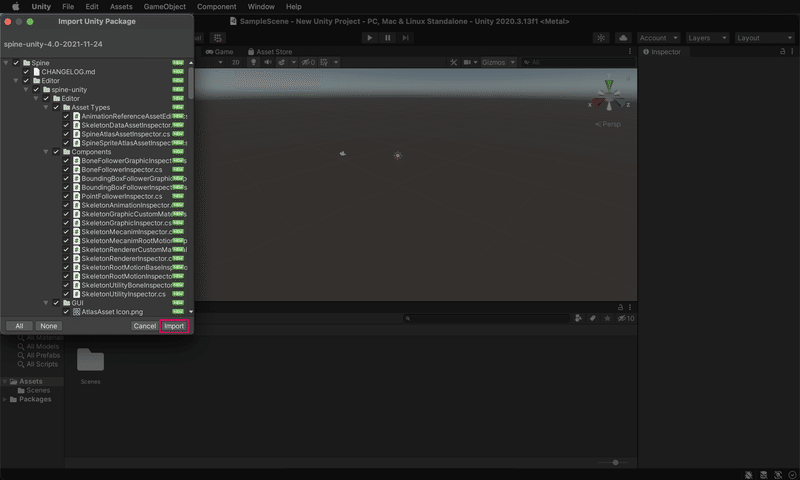
Task: Open the Layout dropdown
Action: [x=764, y=38]
